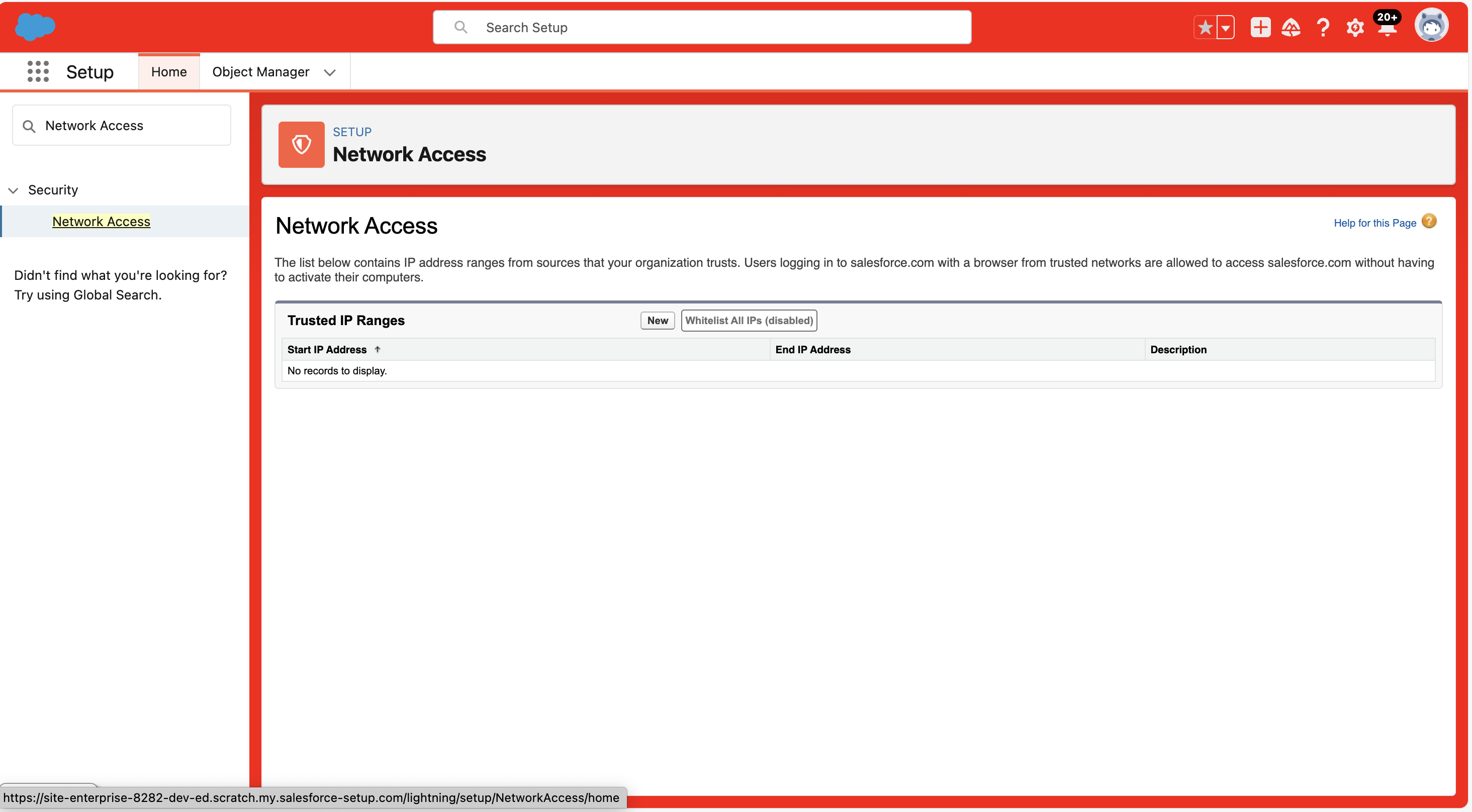Image resolution: width=1472 pixels, height=812 pixels.
Task: Open the Trailhead guidance icon
Action: click(x=1291, y=27)
